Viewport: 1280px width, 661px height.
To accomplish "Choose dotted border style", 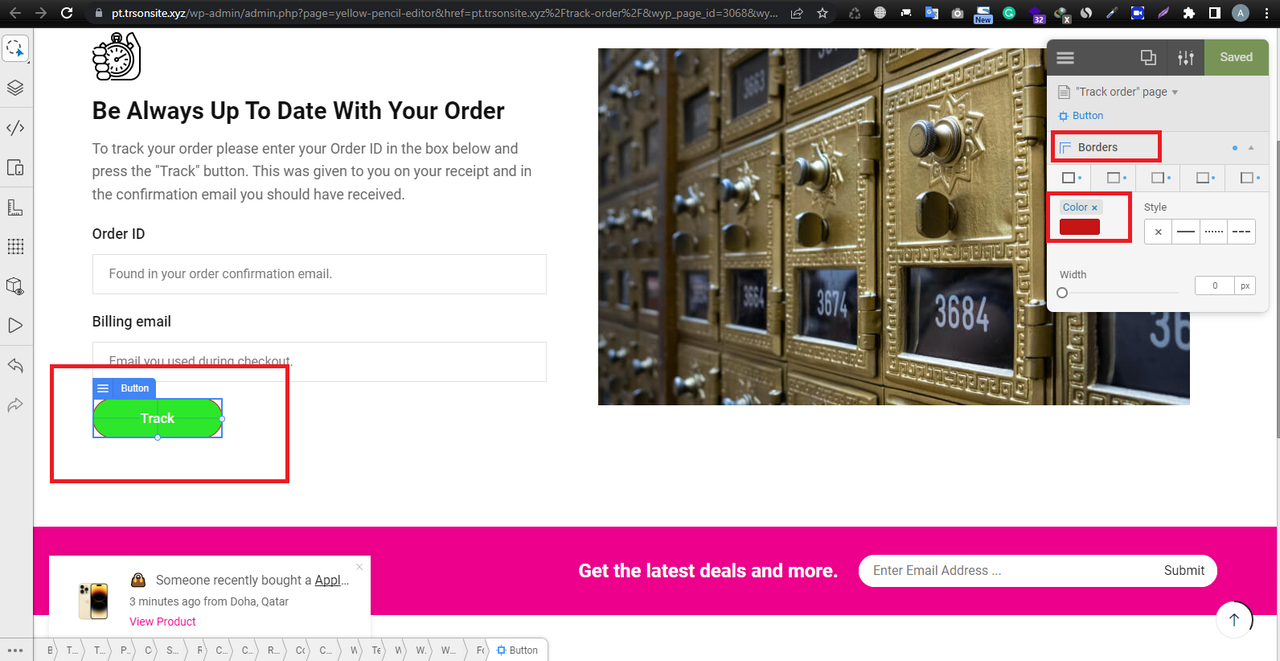I will pos(1213,231).
